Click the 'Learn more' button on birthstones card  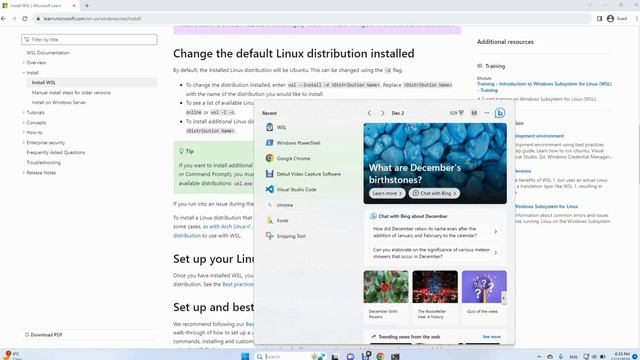coord(387,193)
